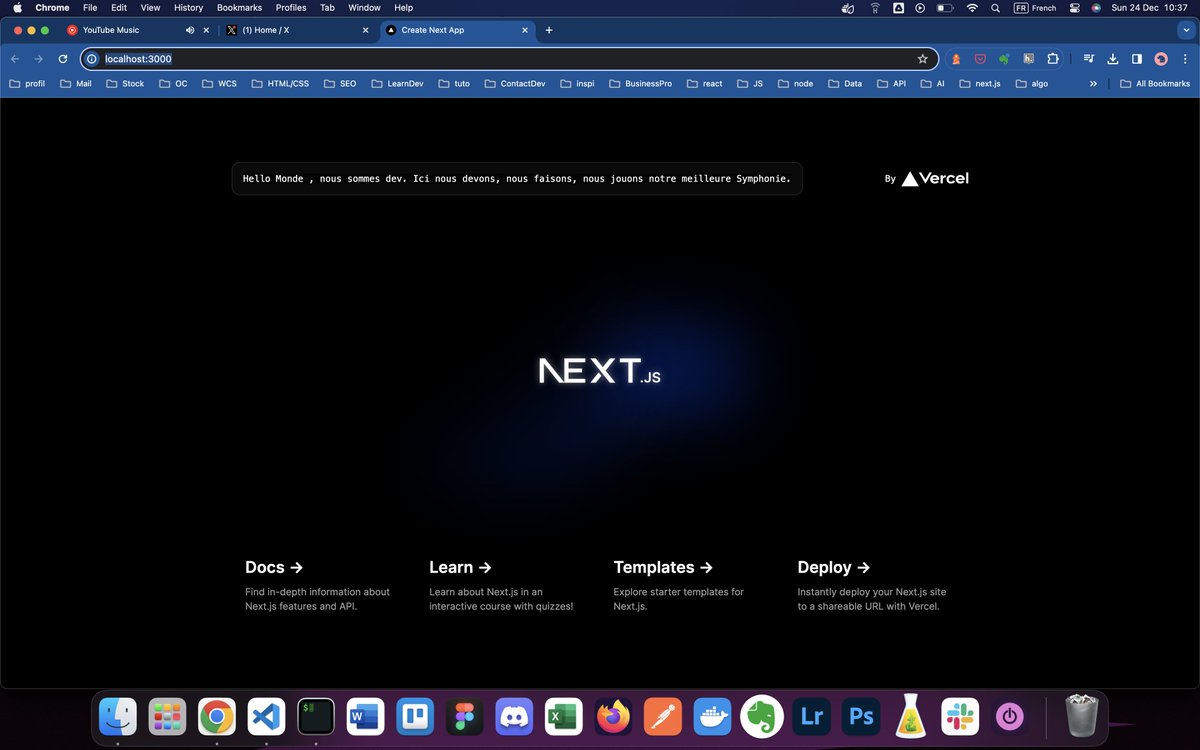The width and height of the screenshot is (1200, 750).
Task: Save the page with the Pocket extension
Action: [x=980, y=59]
